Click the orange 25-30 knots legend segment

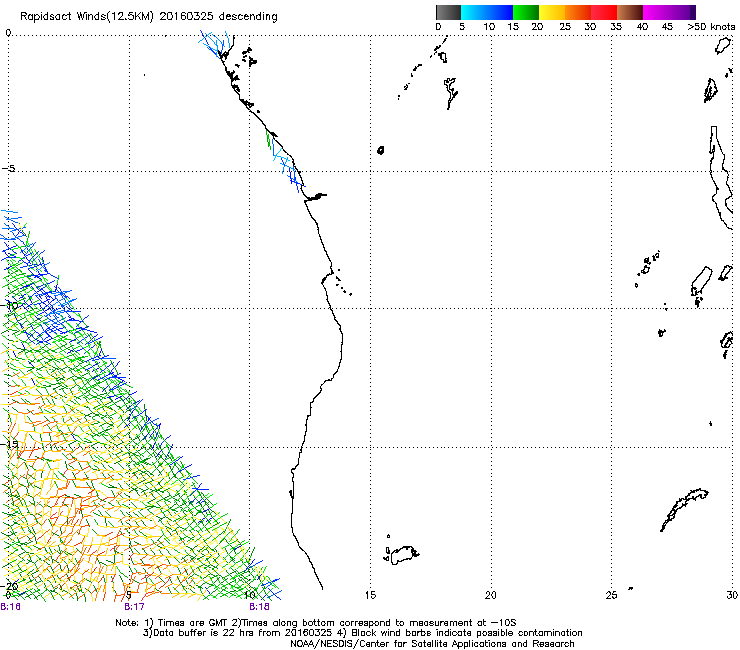click(x=578, y=12)
